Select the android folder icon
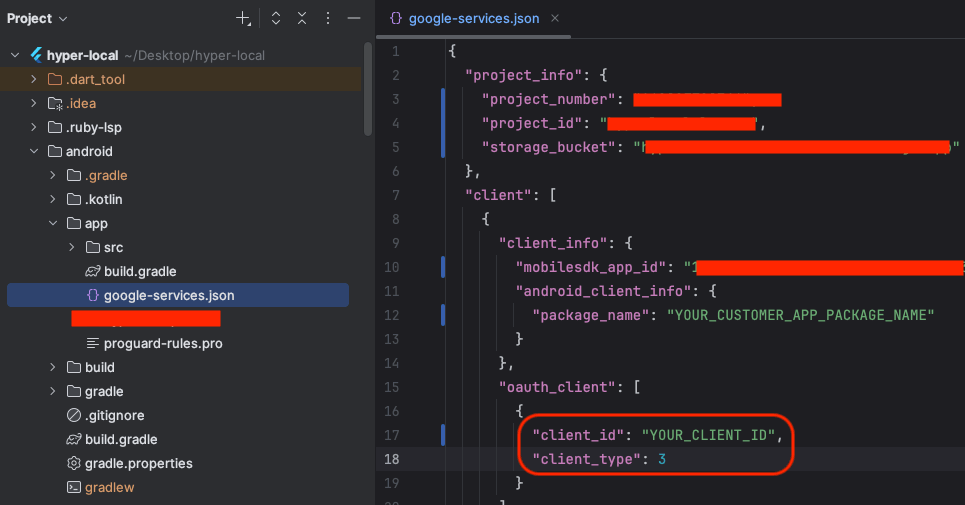 [x=55, y=151]
